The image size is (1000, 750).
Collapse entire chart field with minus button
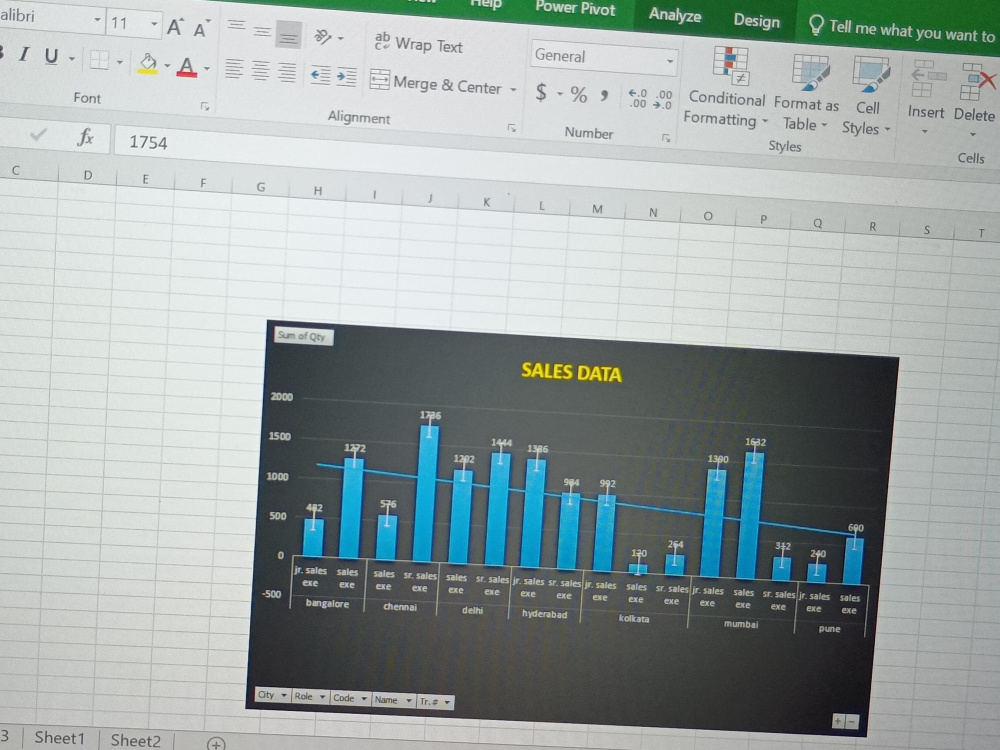tap(852, 722)
